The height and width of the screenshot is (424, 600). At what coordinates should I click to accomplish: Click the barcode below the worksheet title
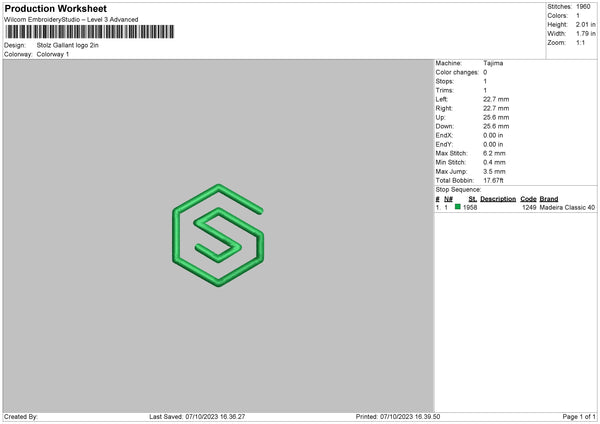90,32
